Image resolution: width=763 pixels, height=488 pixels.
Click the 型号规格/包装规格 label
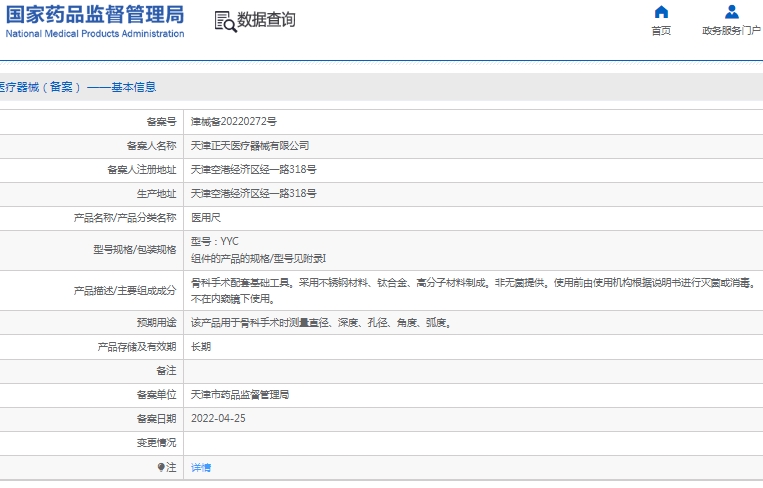tap(135, 250)
